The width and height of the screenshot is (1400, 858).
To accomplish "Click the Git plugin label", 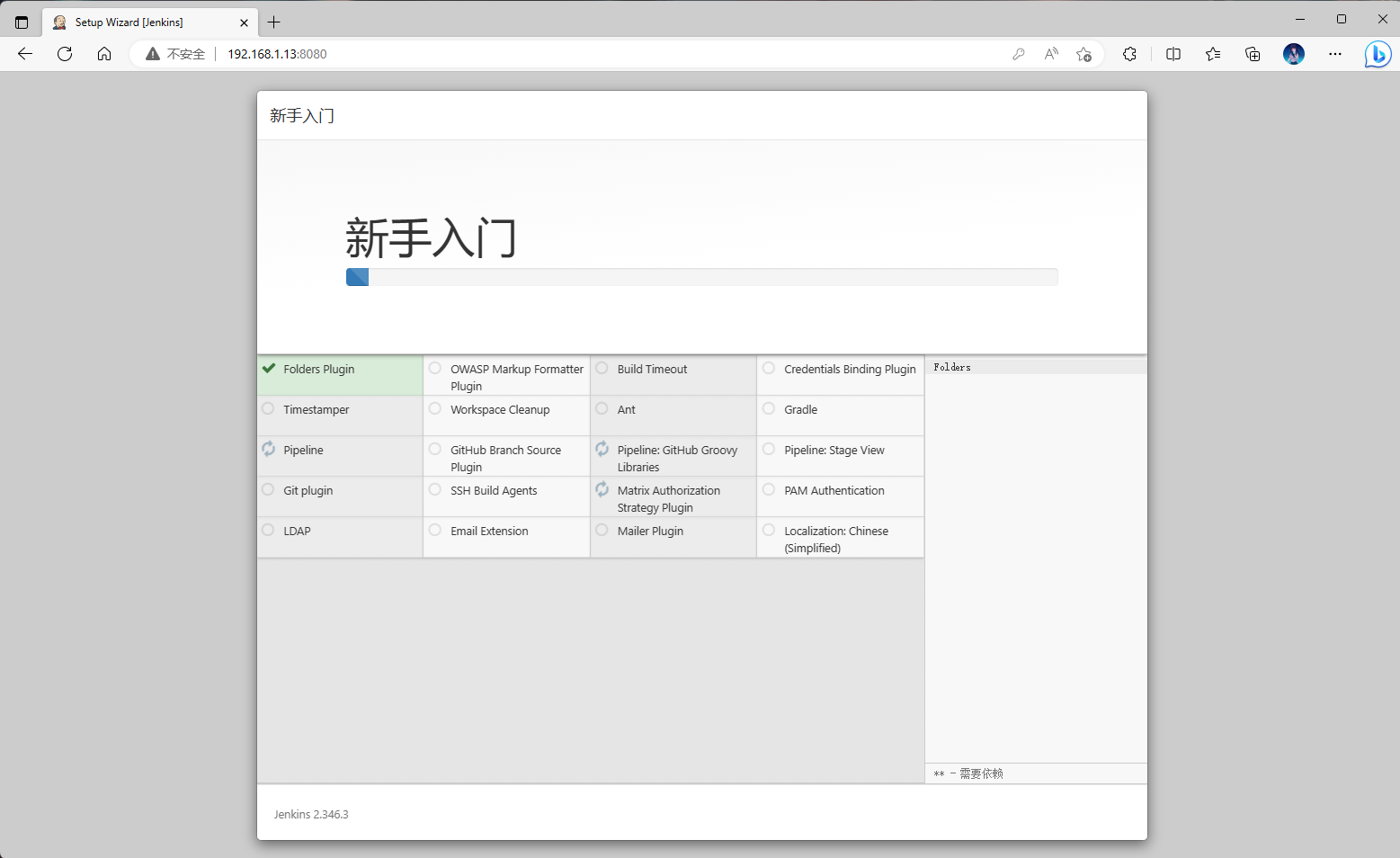I will [308, 491].
